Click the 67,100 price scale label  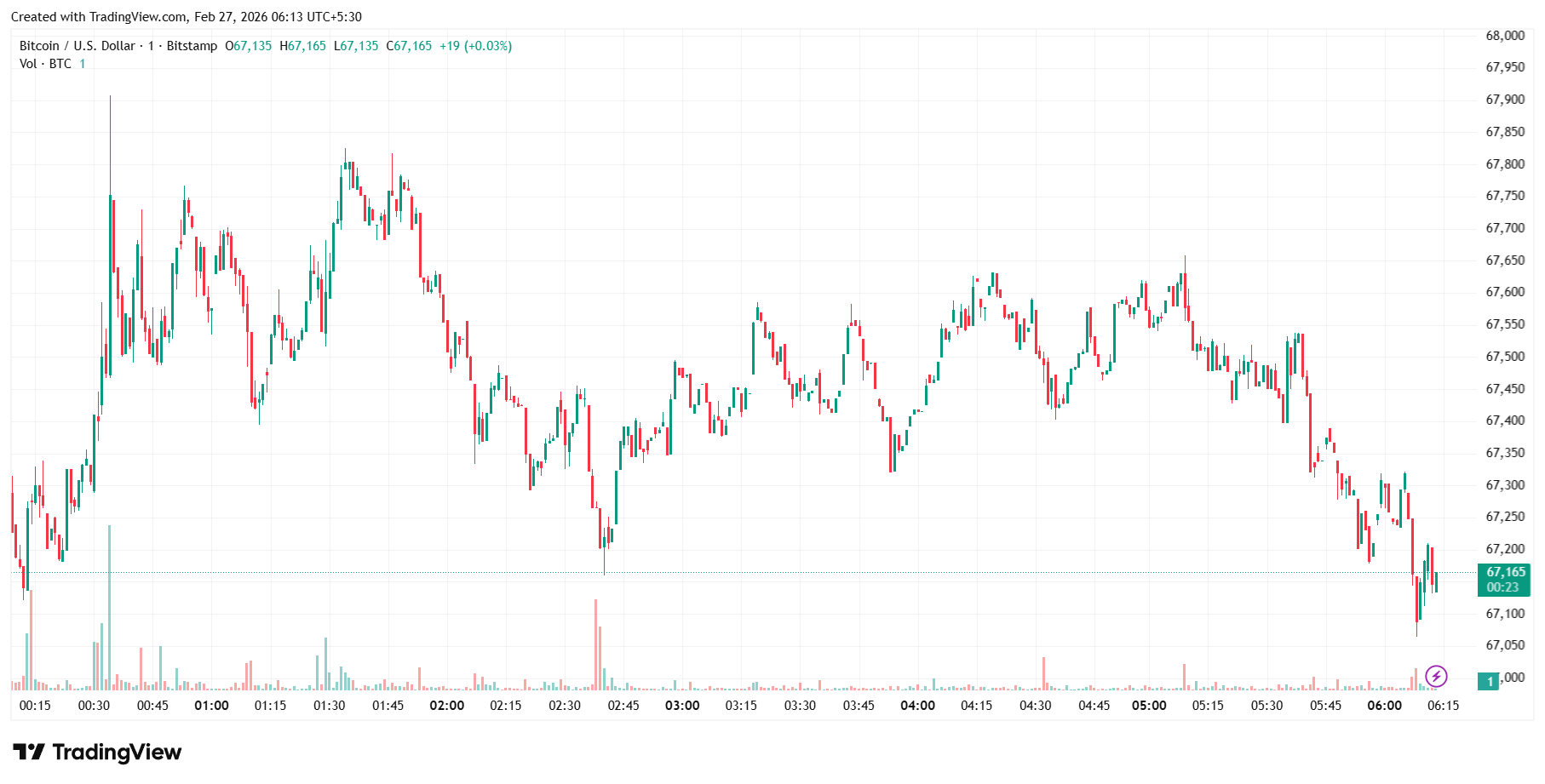click(1505, 614)
